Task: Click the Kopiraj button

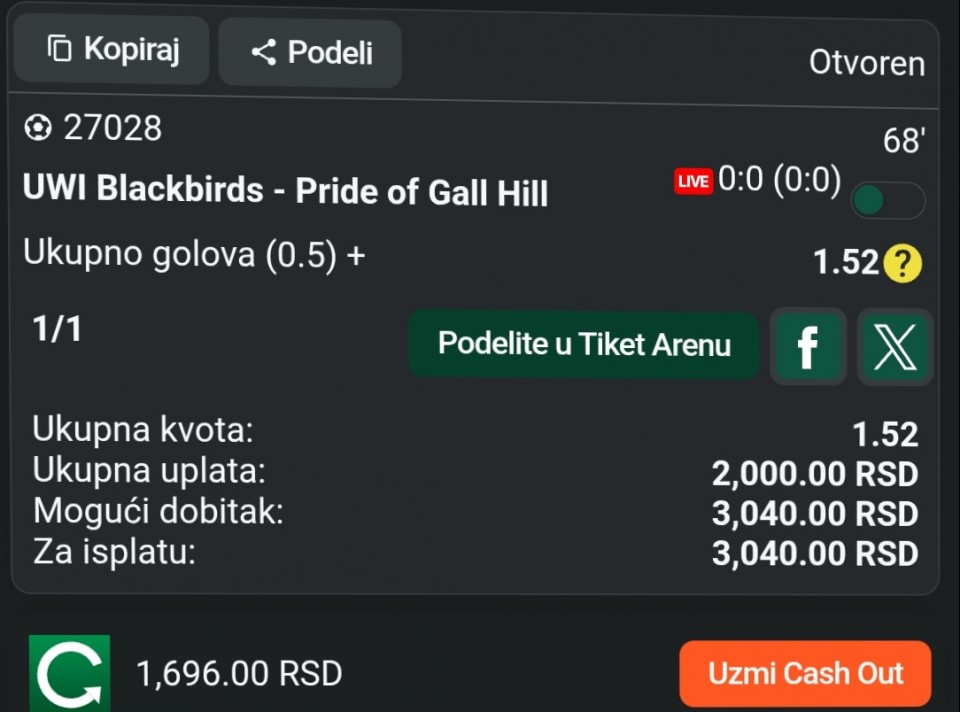Action: (x=111, y=49)
